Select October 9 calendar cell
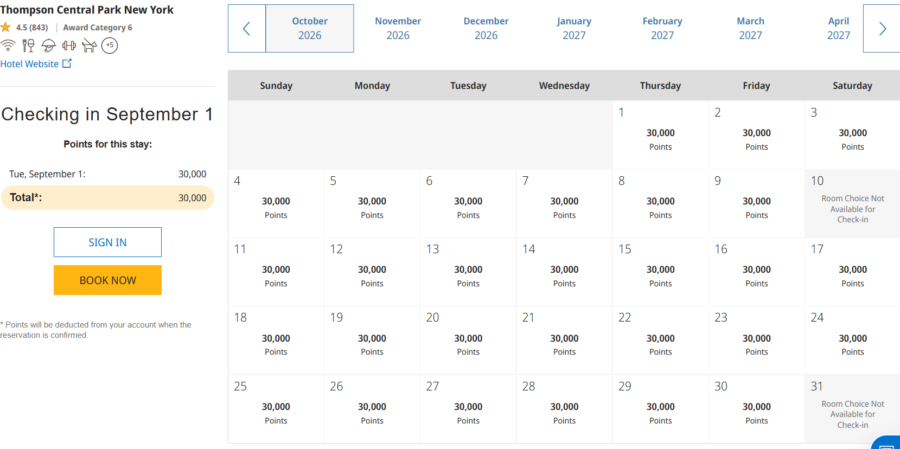900x449 pixels. point(757,203)
